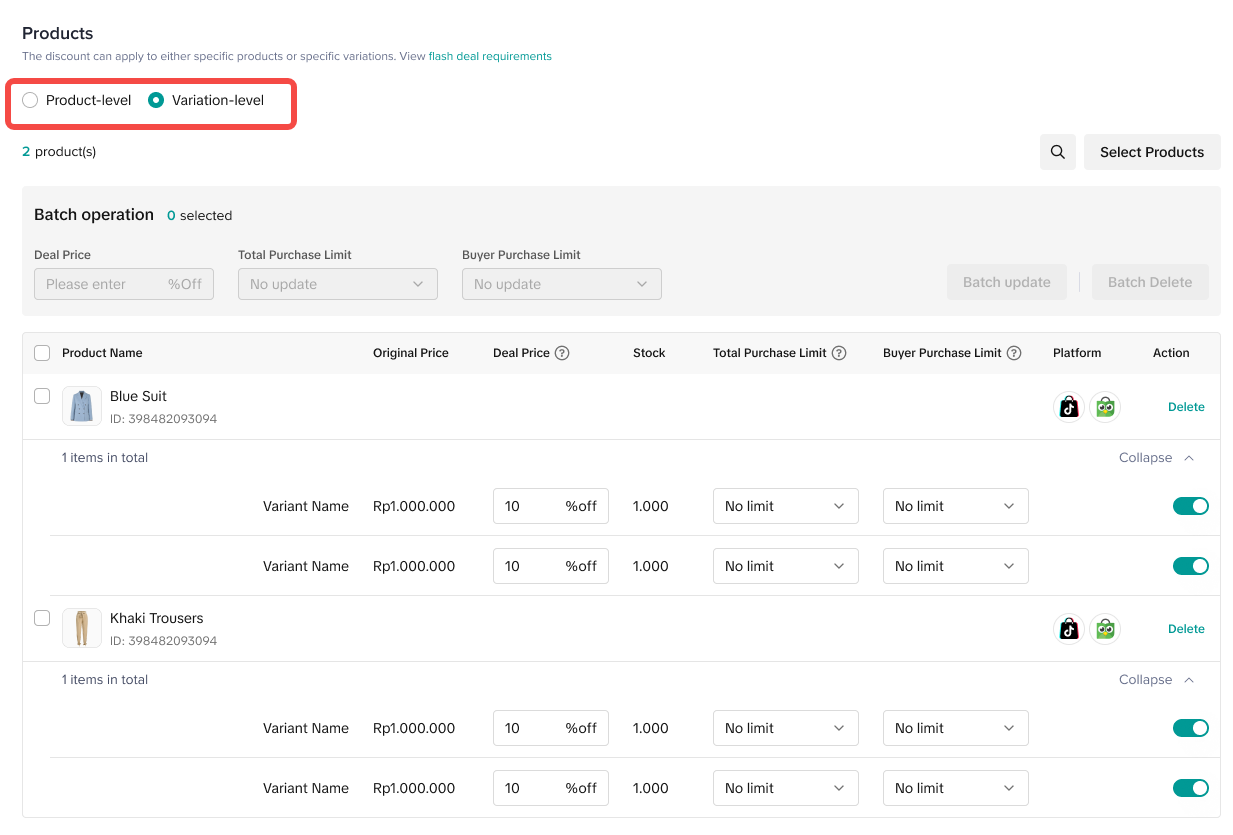
Task: Click the search magnifier icon
Action: coord(1057,152)
